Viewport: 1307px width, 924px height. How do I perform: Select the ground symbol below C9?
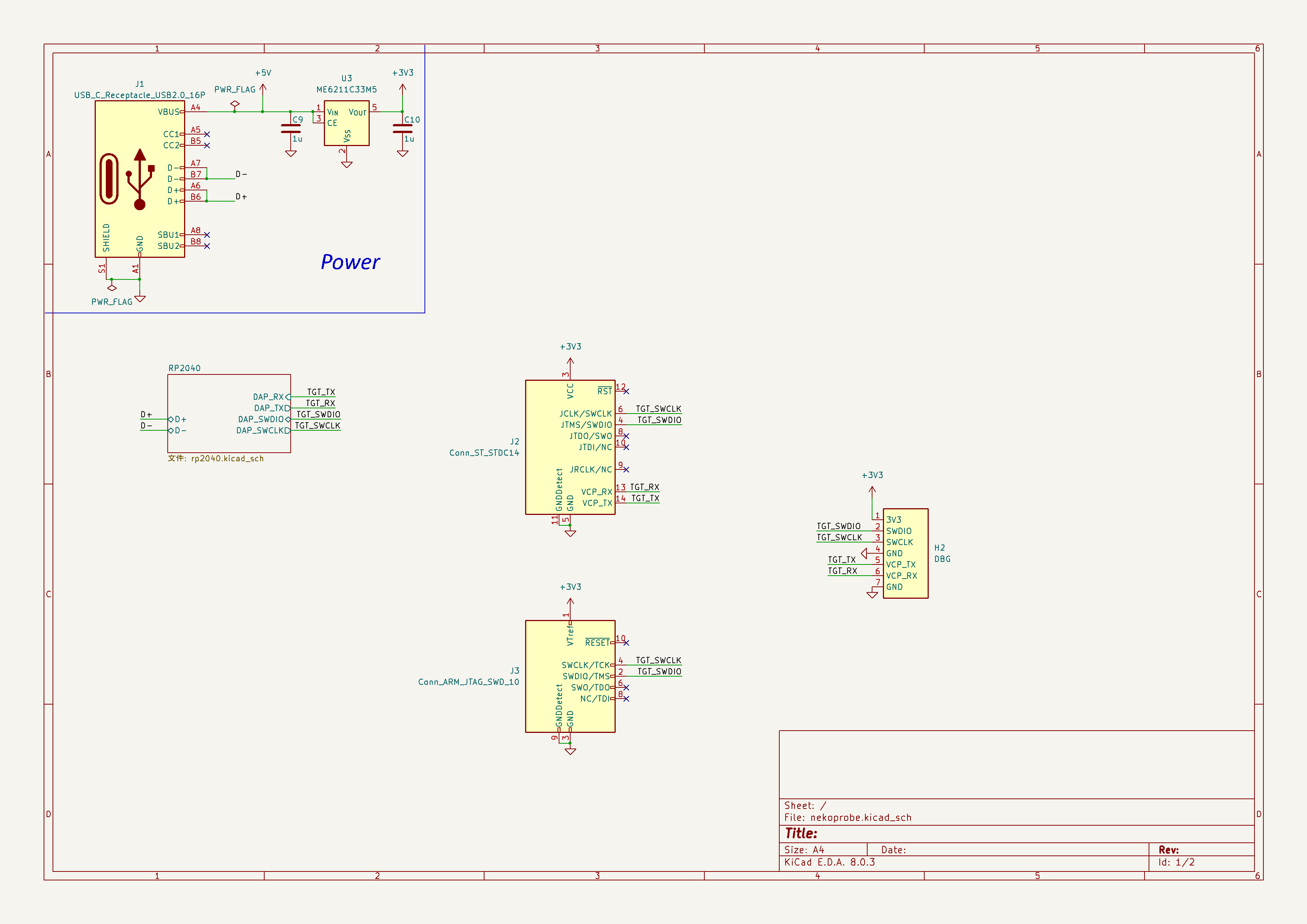click(x=291, y=154)
